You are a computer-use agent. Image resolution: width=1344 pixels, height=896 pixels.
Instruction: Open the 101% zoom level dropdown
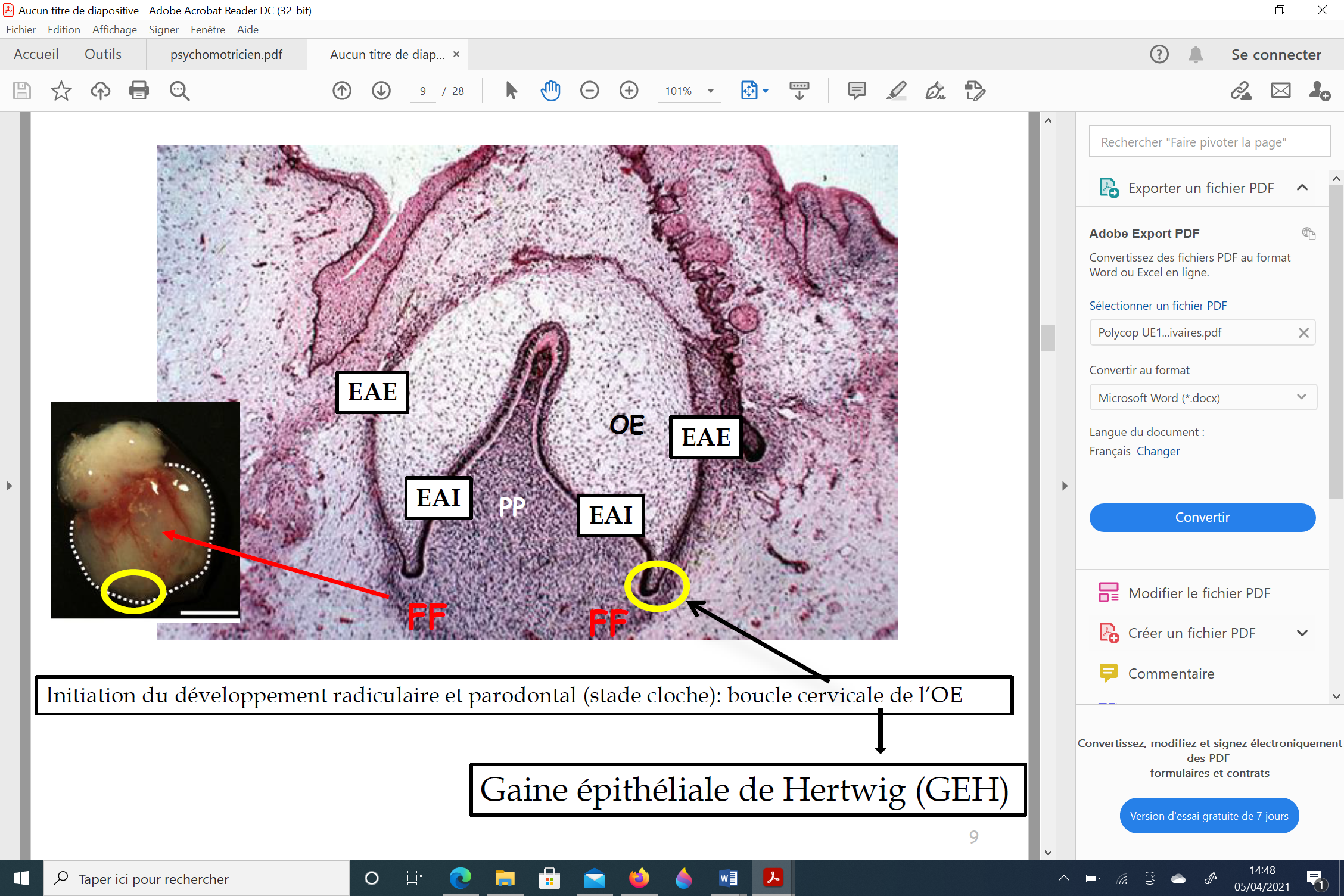(710, 91)
